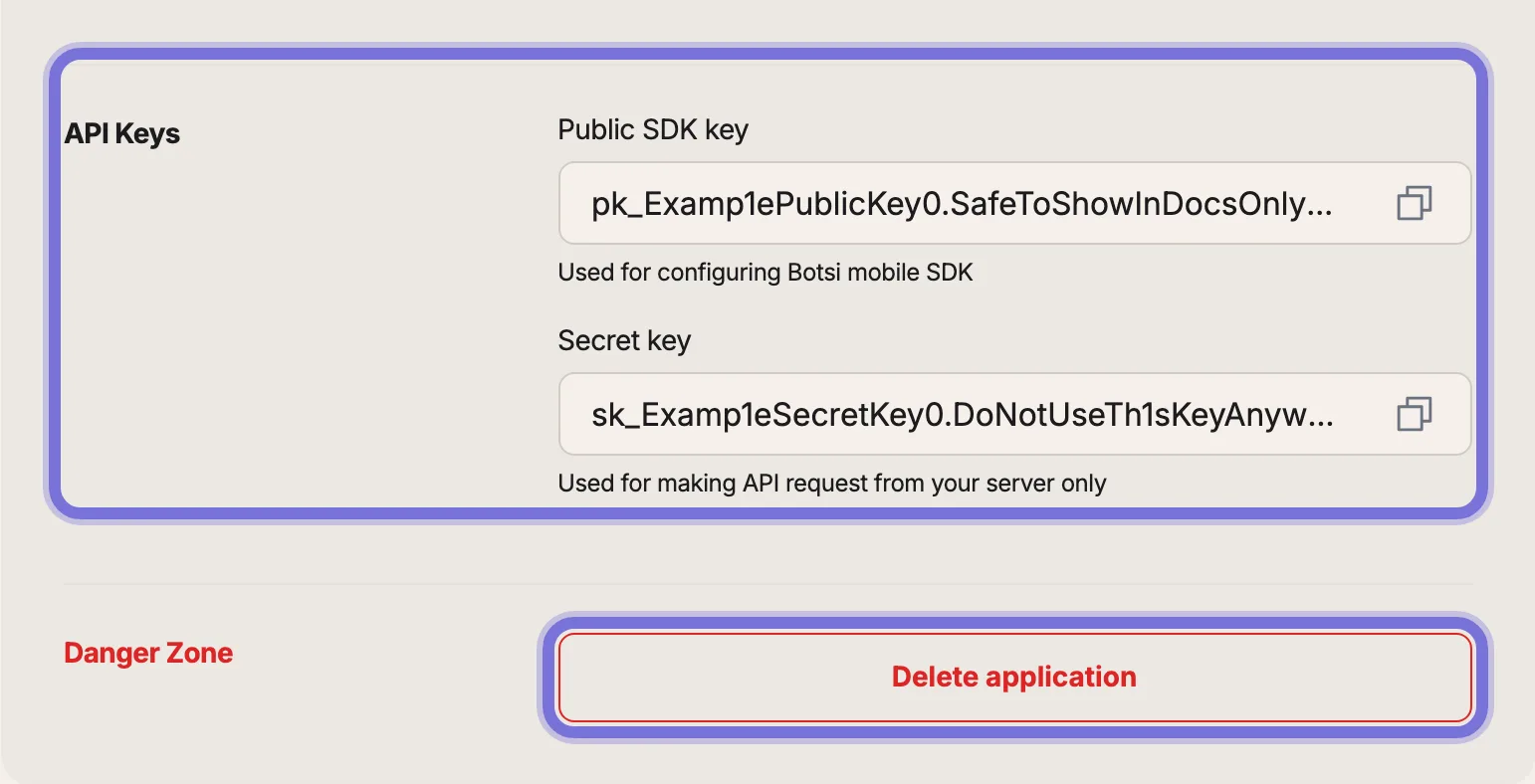Image resolution: width=1535 pixels, height=784 pixels.
Task: Click the 'API Keys' section heading
Action: (x=122, y=133)
